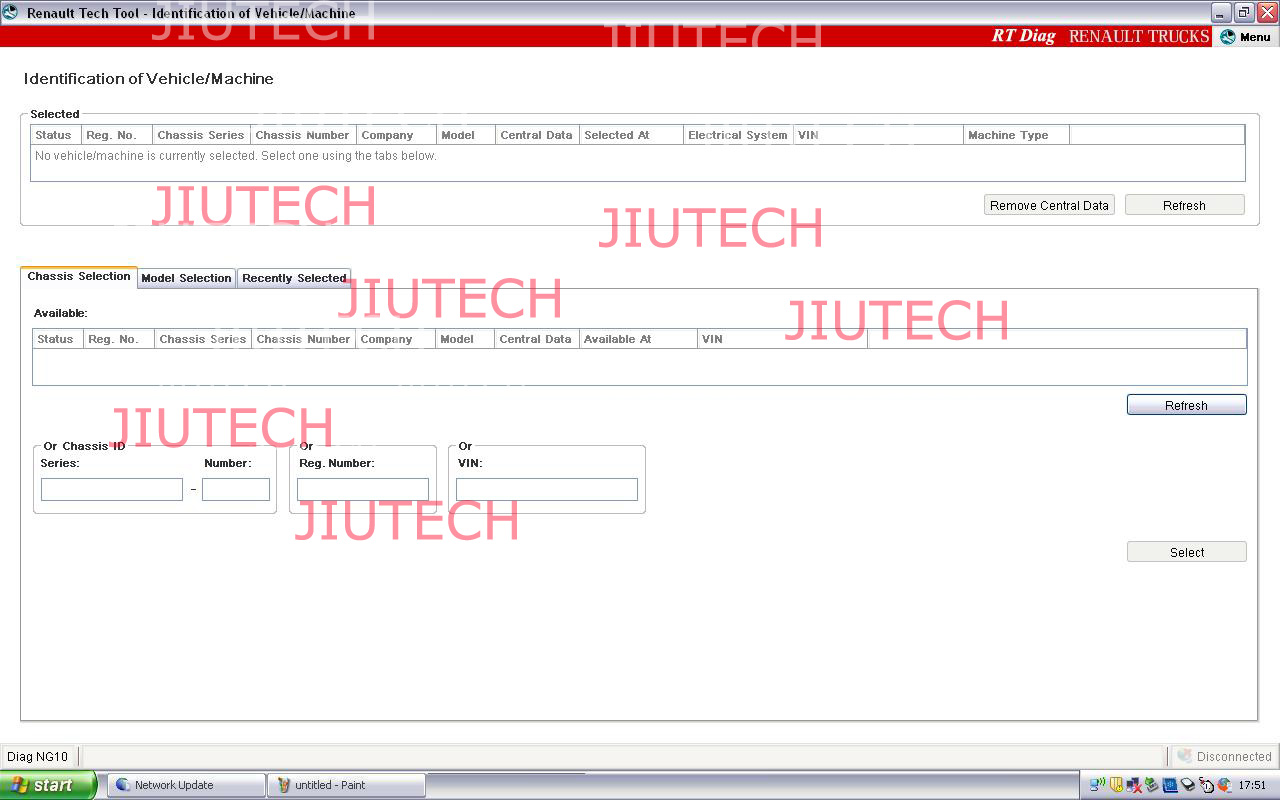Focus the Chassis Series input field
The image size is (1280, 800).
112,489
